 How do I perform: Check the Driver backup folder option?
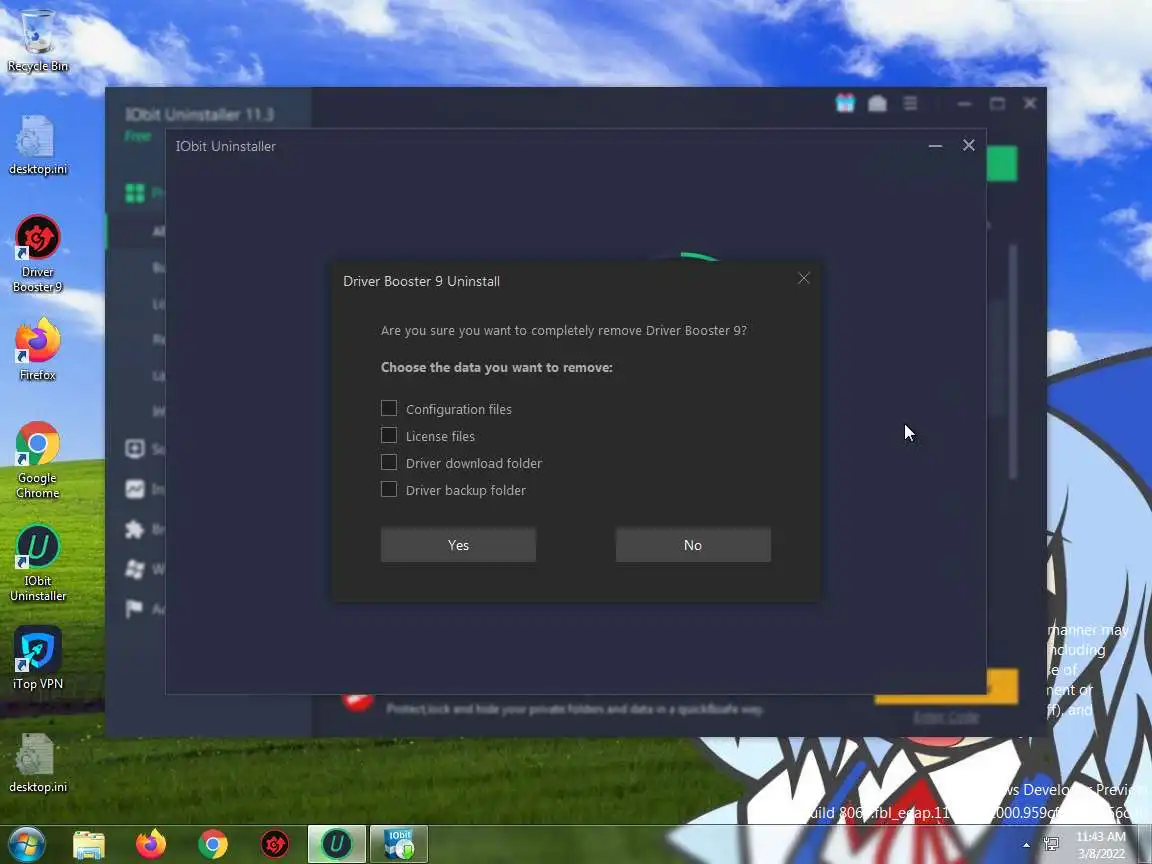pos(389,489)
